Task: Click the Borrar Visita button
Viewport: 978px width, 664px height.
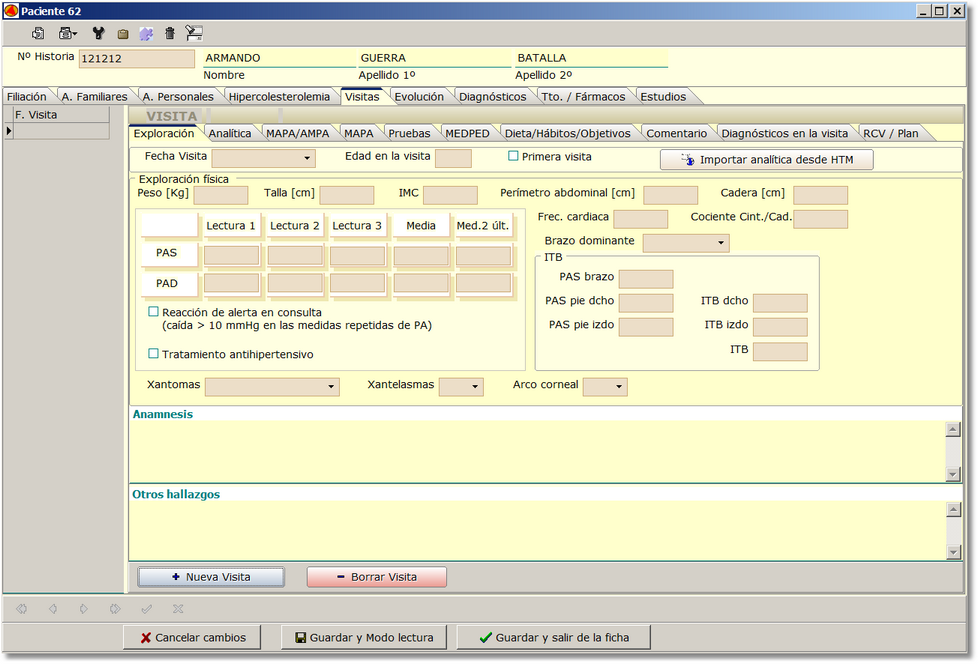Action: pos(377,577)
